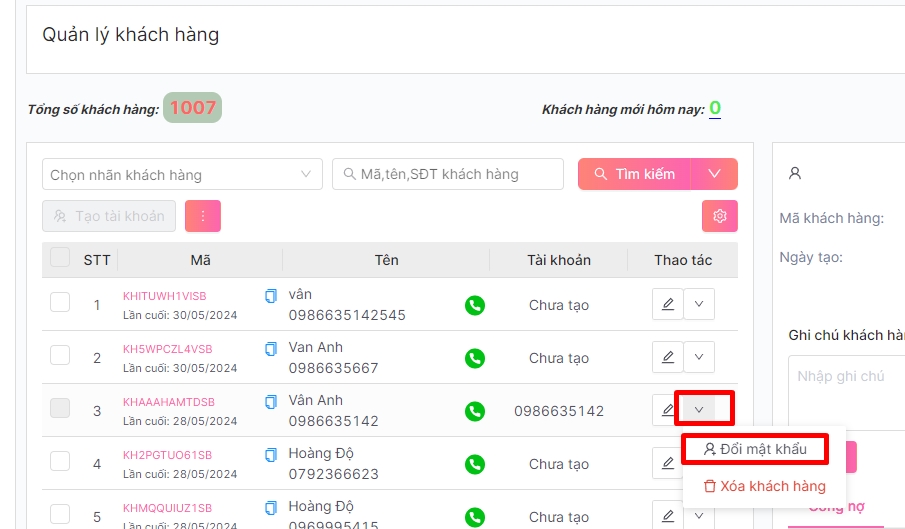
Task: Expand the arrow beside the Tìm kiếm button
Action: click(714, 174)
